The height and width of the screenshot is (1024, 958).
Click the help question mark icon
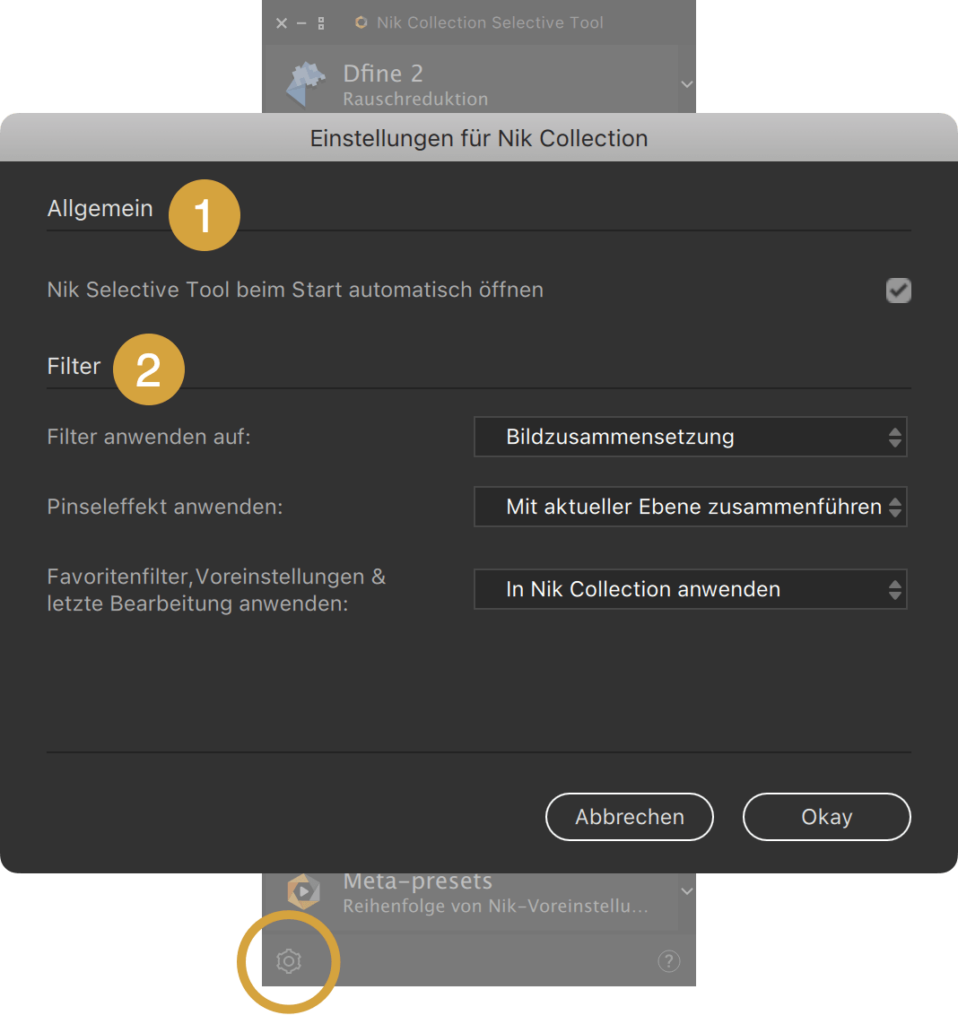(669, 961)
